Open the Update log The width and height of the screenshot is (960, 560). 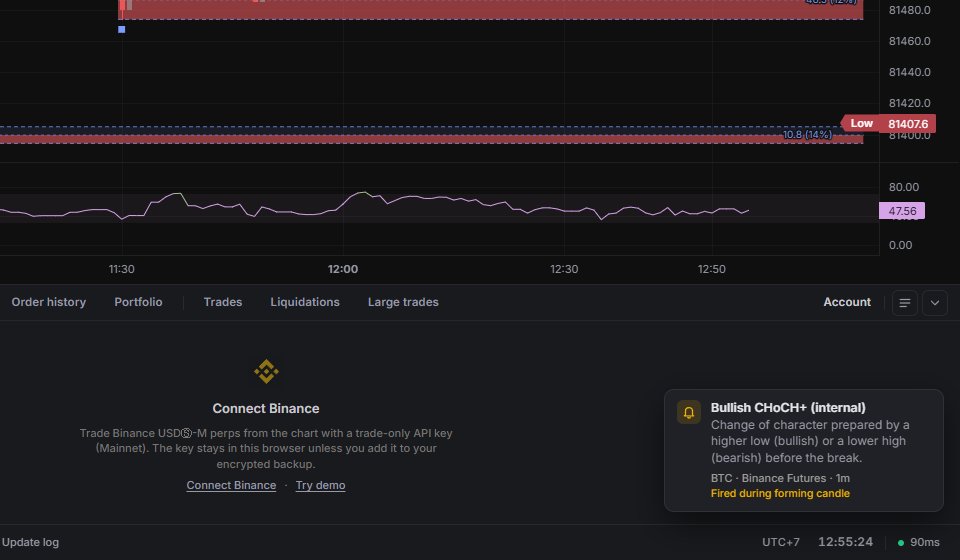[x=31, y=542]
